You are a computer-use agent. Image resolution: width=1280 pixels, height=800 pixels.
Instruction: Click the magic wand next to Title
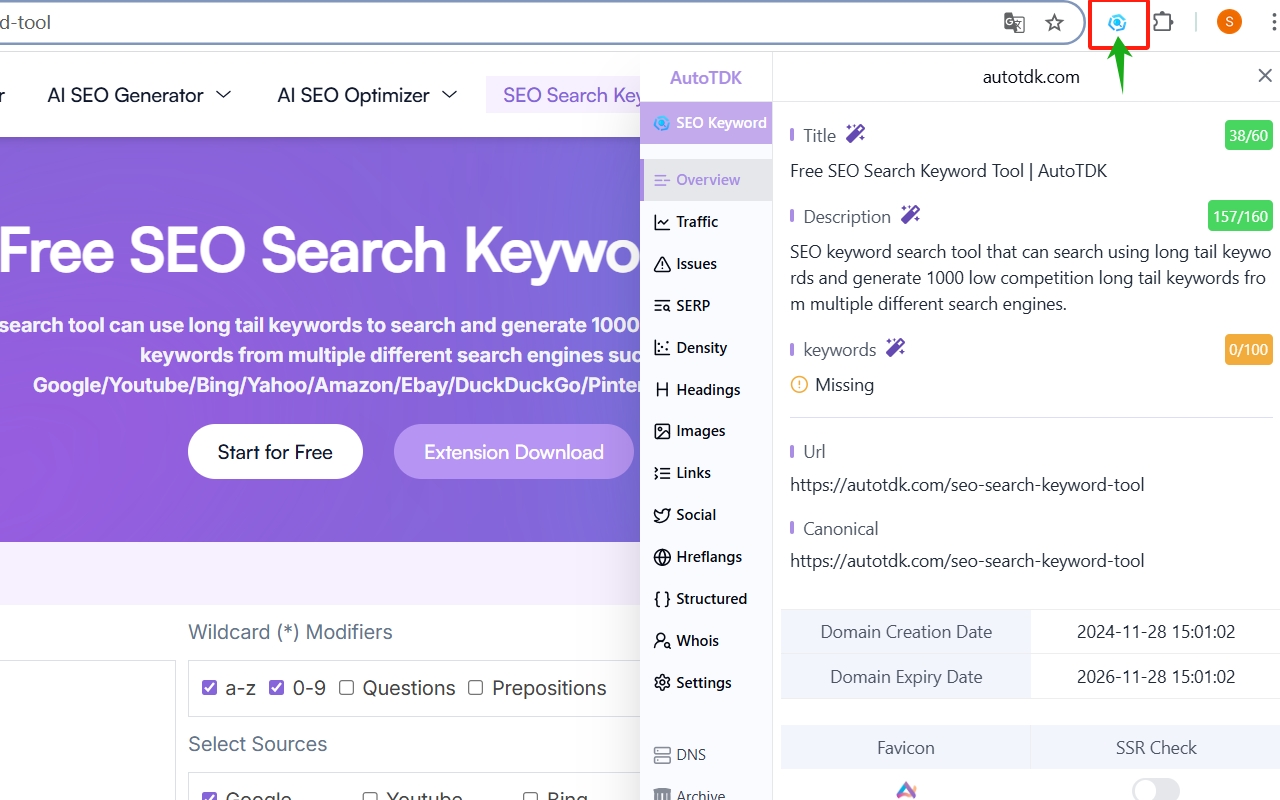[855, 133]
